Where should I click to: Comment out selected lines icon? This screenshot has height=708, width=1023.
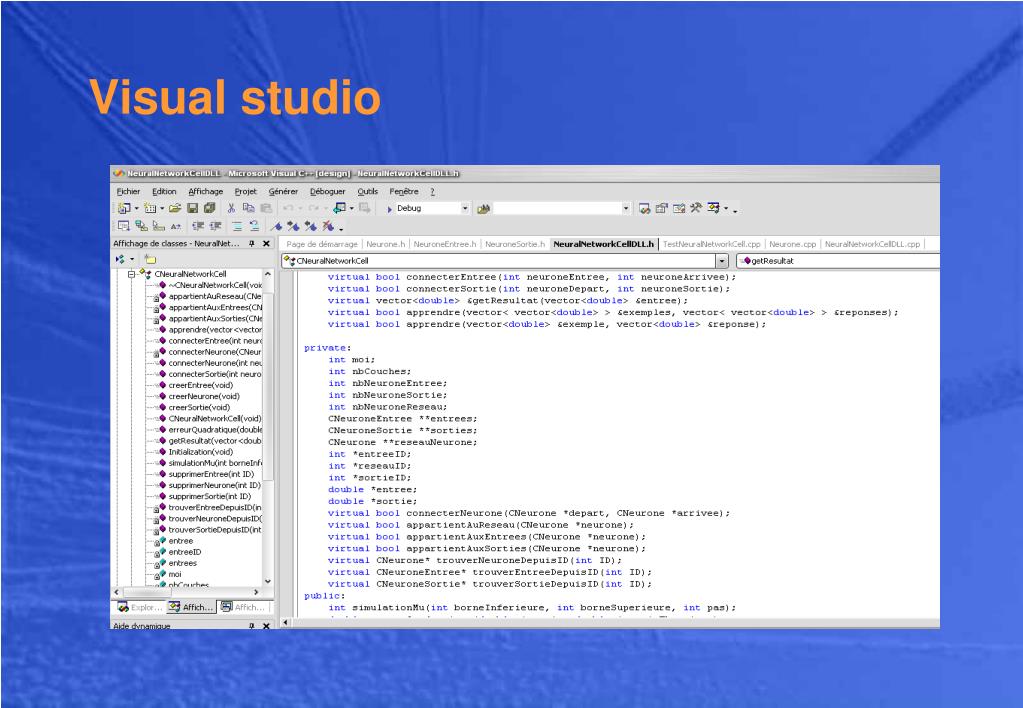point(237,226)
